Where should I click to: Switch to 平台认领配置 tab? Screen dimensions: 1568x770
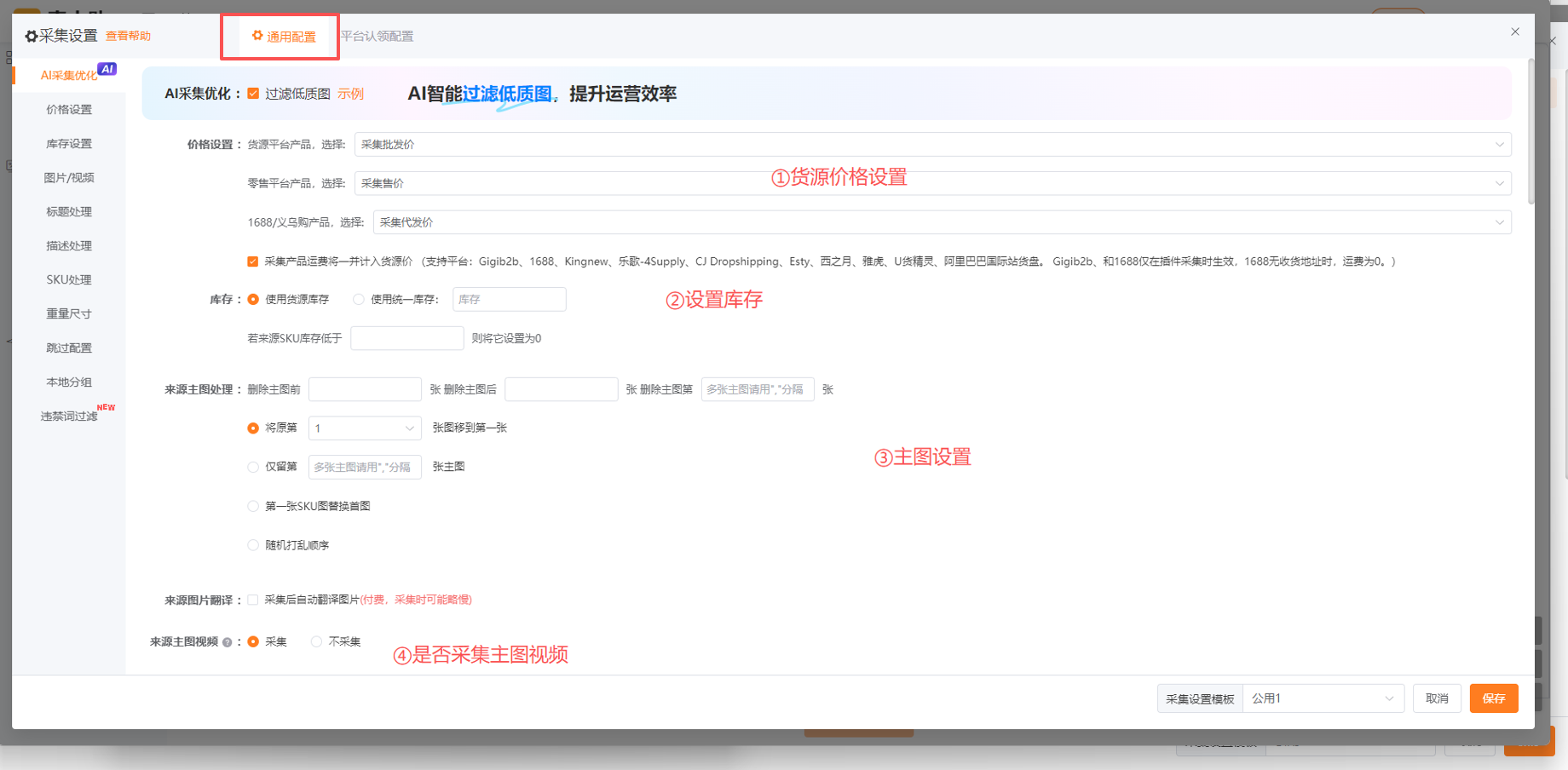(377, 36)
